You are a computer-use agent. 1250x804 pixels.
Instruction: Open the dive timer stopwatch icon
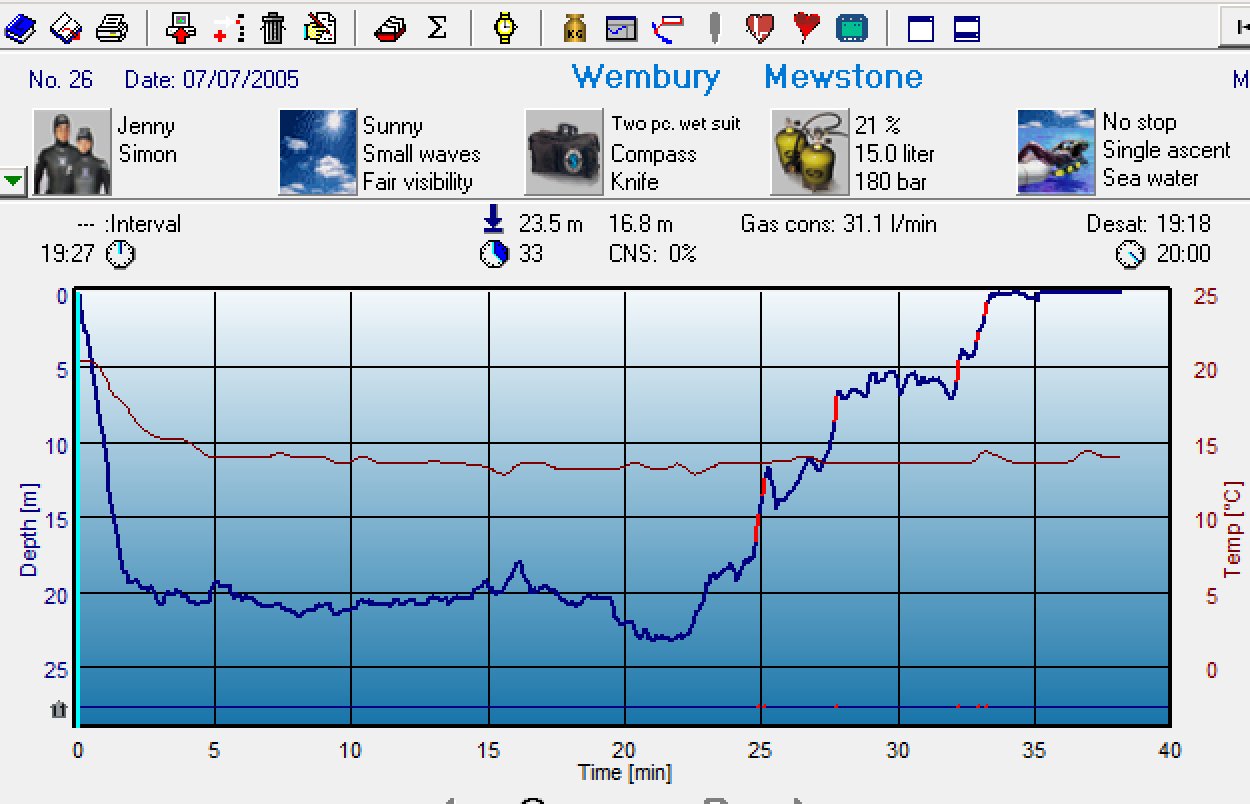504,27
